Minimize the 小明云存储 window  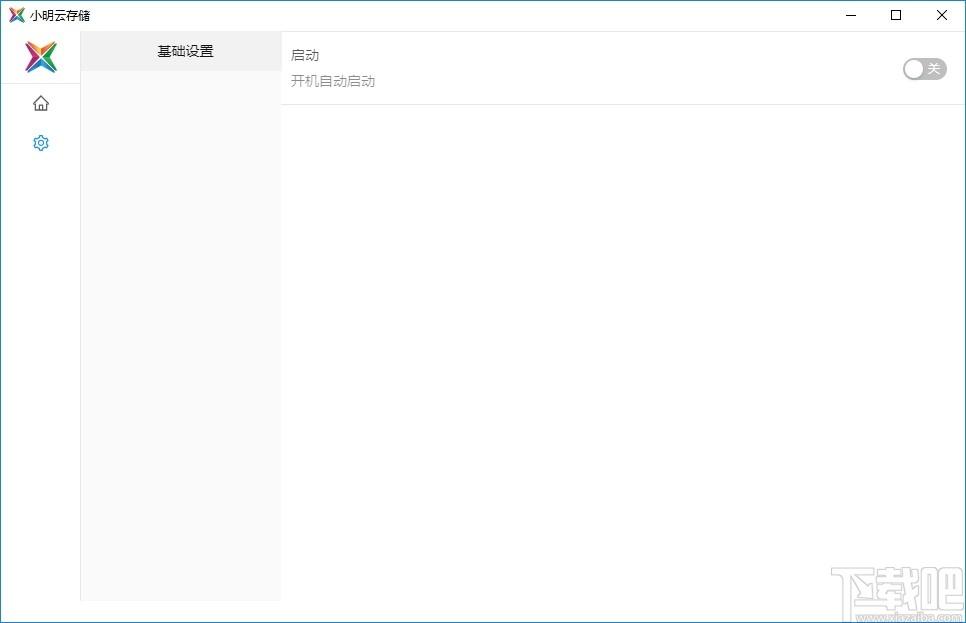coord(851,15)
